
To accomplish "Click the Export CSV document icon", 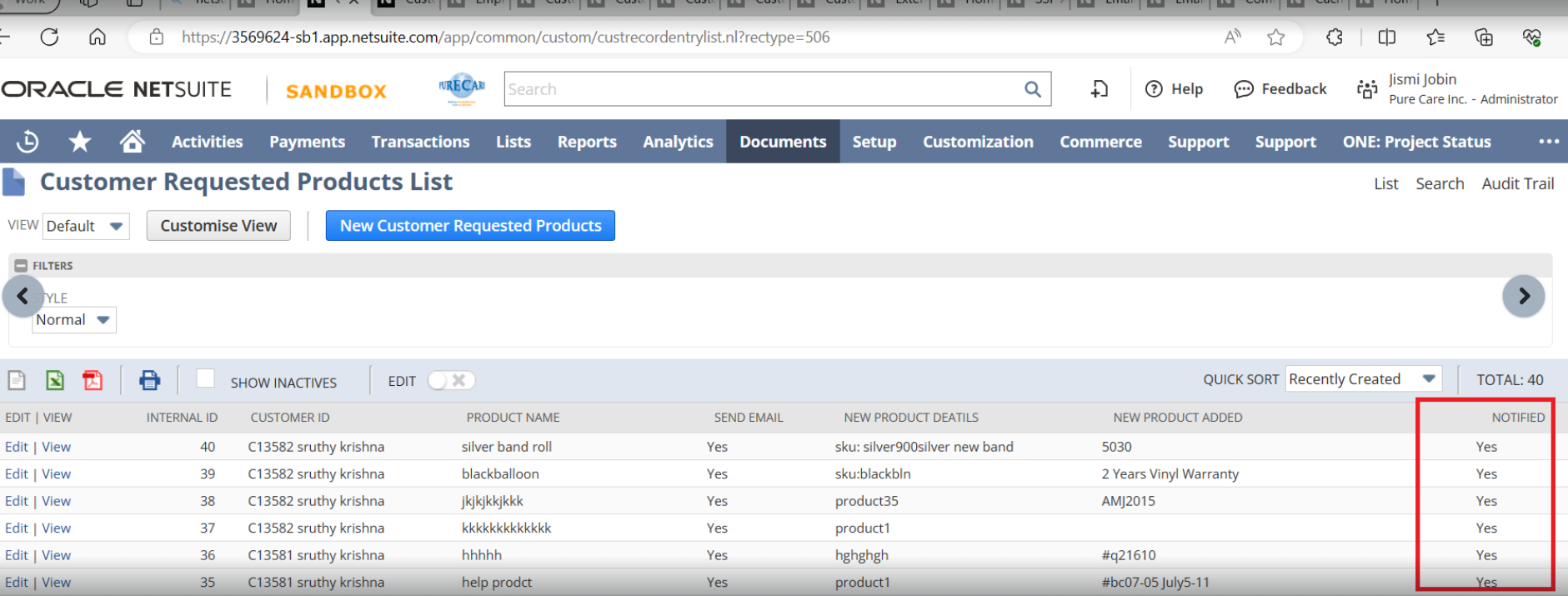I will (x=17, y=381).
